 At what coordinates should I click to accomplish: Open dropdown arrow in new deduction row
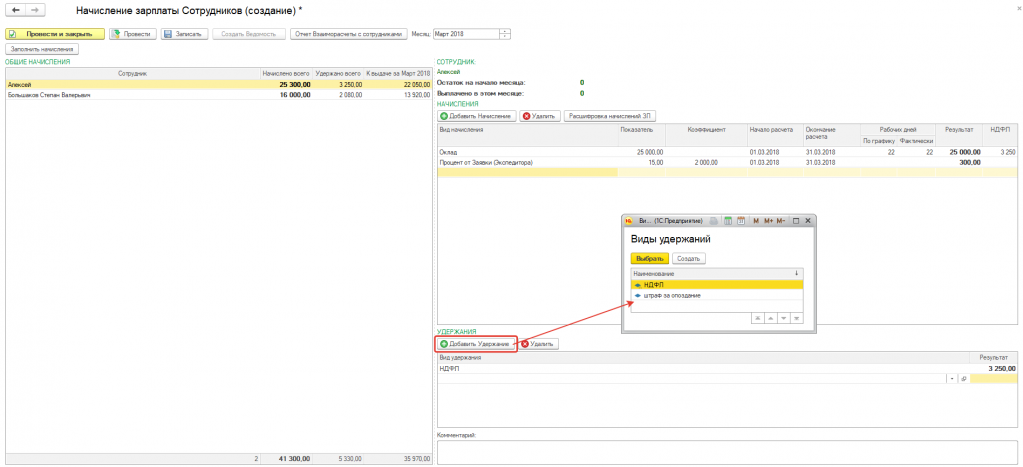952,378
